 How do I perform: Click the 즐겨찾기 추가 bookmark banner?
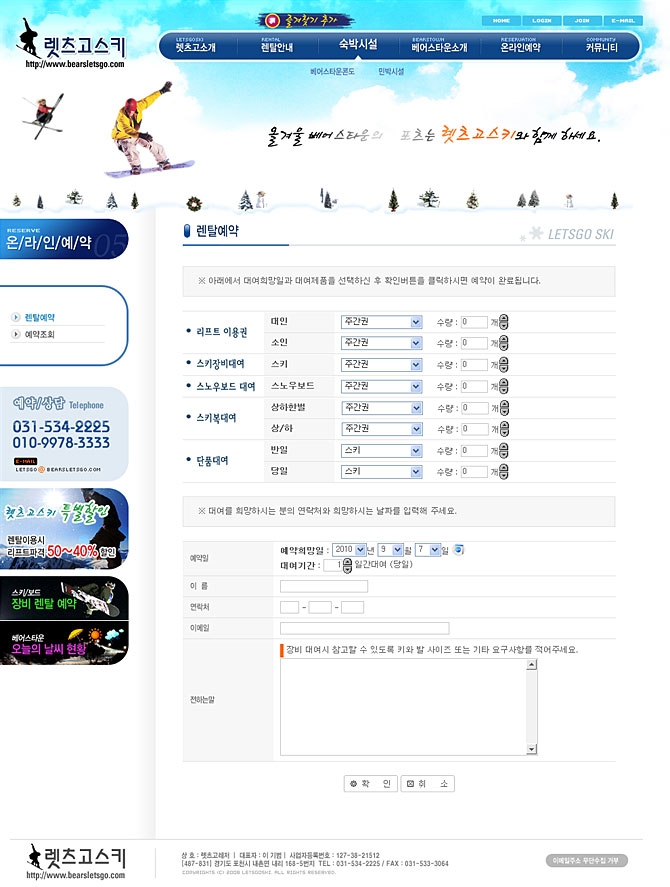[x=306, y=21]
